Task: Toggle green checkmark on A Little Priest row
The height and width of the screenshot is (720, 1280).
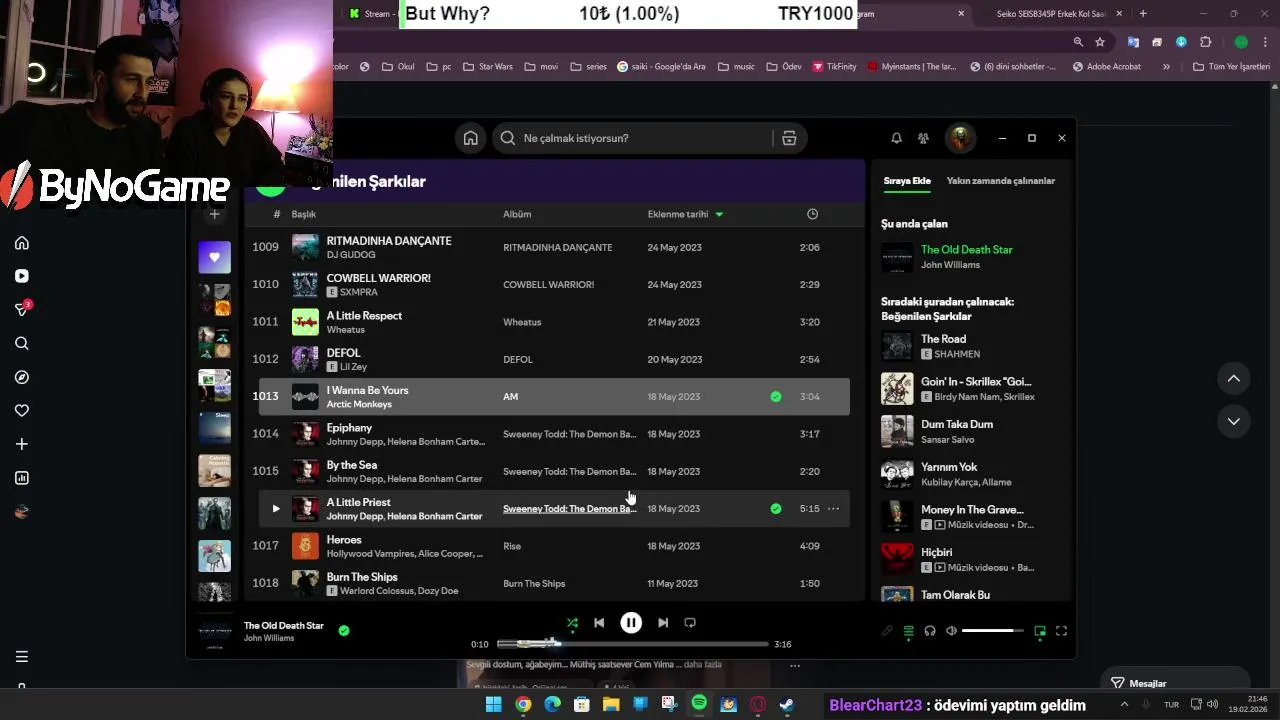Action: click(x=776, y=508)
